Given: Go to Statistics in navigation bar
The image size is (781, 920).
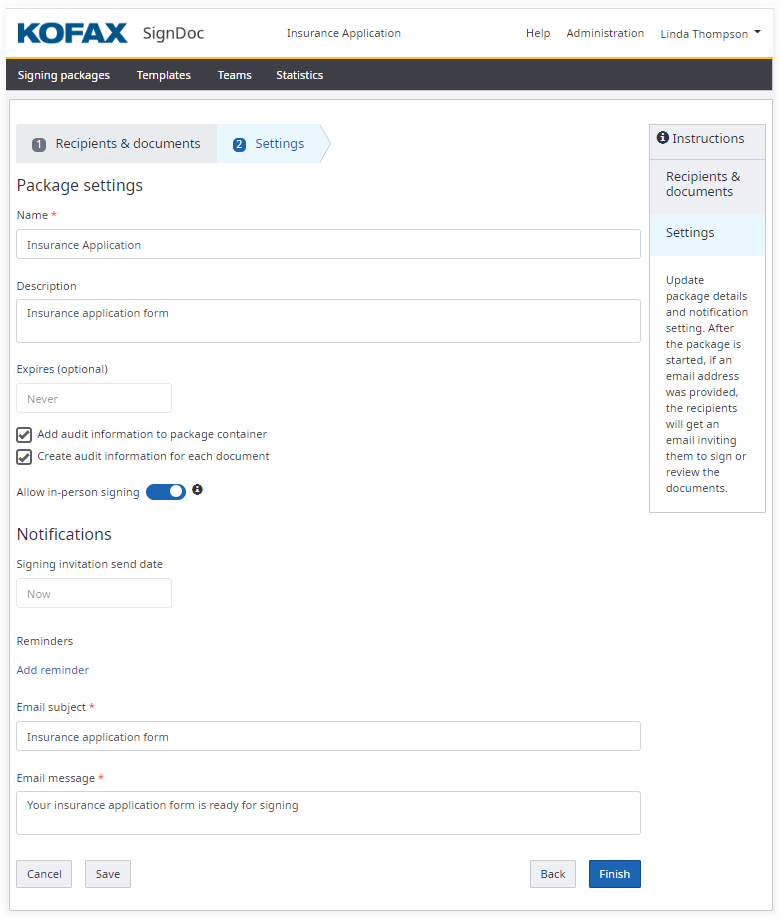Looking at the screenshot, I should 300,75.
